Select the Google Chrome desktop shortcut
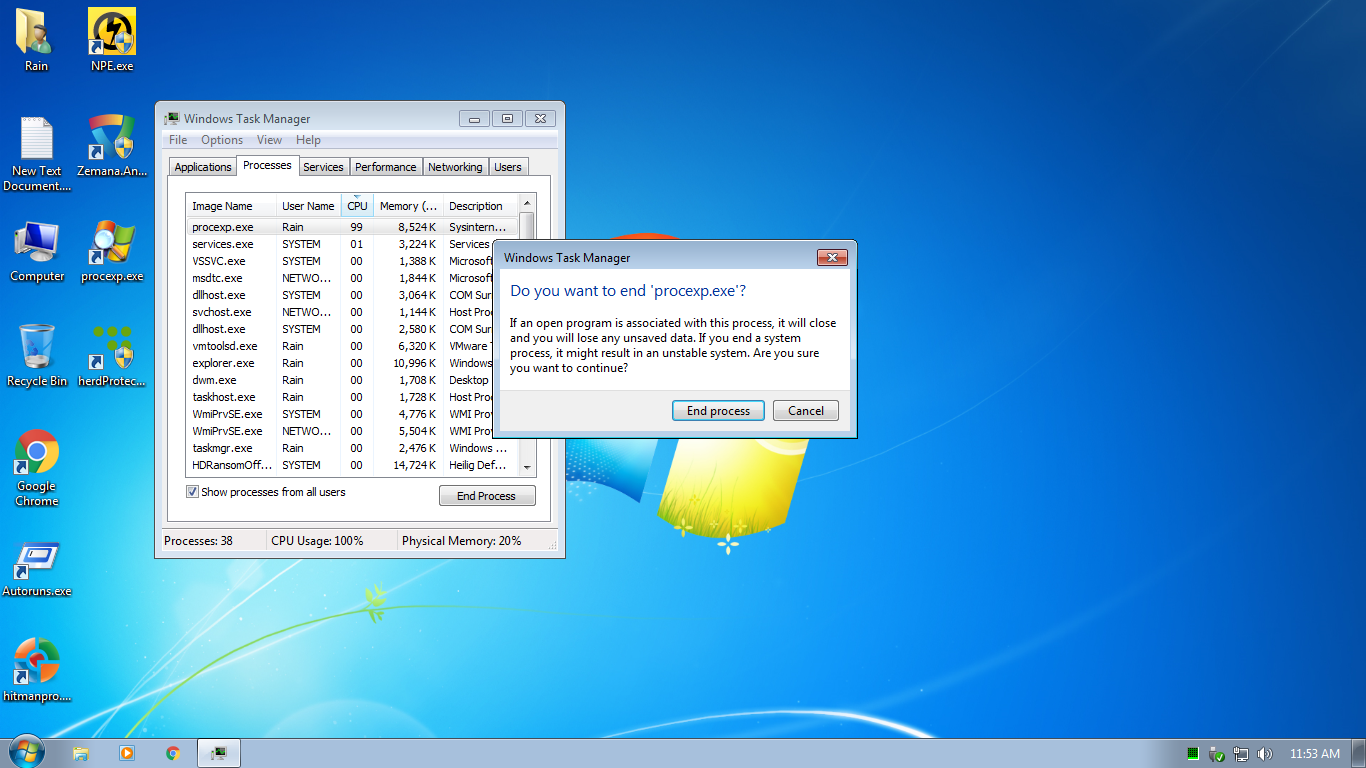The width and height of the screenshot is (1366, 768). 37,468
